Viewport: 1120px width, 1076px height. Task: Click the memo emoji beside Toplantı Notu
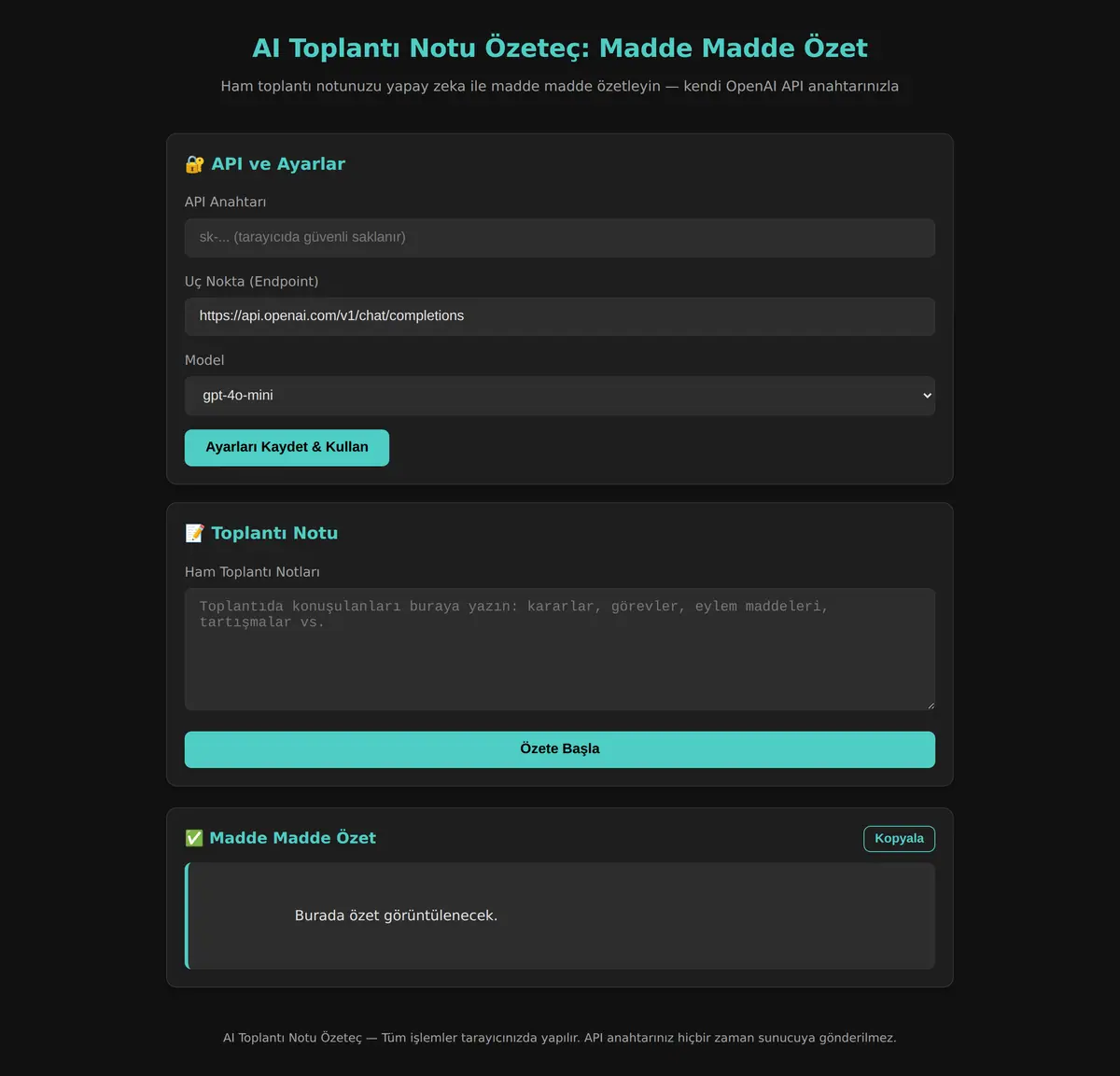click(194, 534)
